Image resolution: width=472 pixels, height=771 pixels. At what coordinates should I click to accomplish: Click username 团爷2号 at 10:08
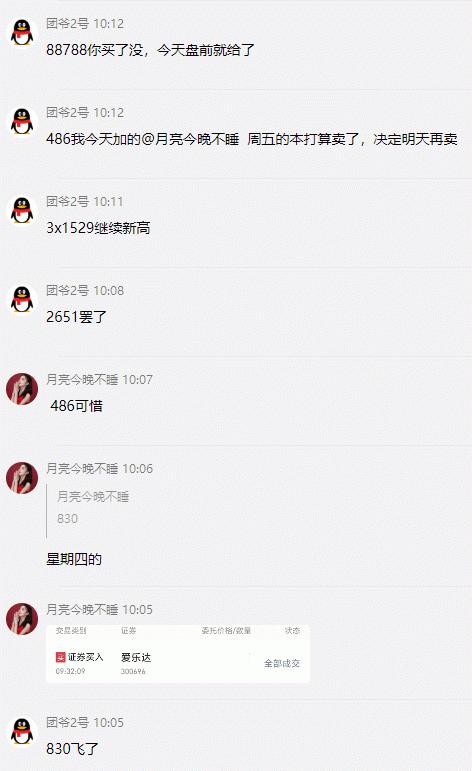tap(67, 291)
